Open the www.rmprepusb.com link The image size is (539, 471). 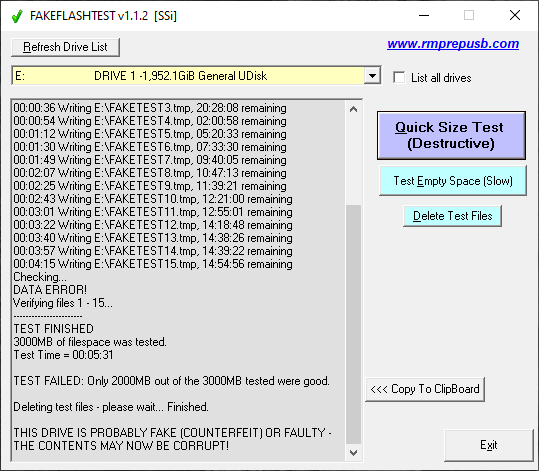point(453,44)
